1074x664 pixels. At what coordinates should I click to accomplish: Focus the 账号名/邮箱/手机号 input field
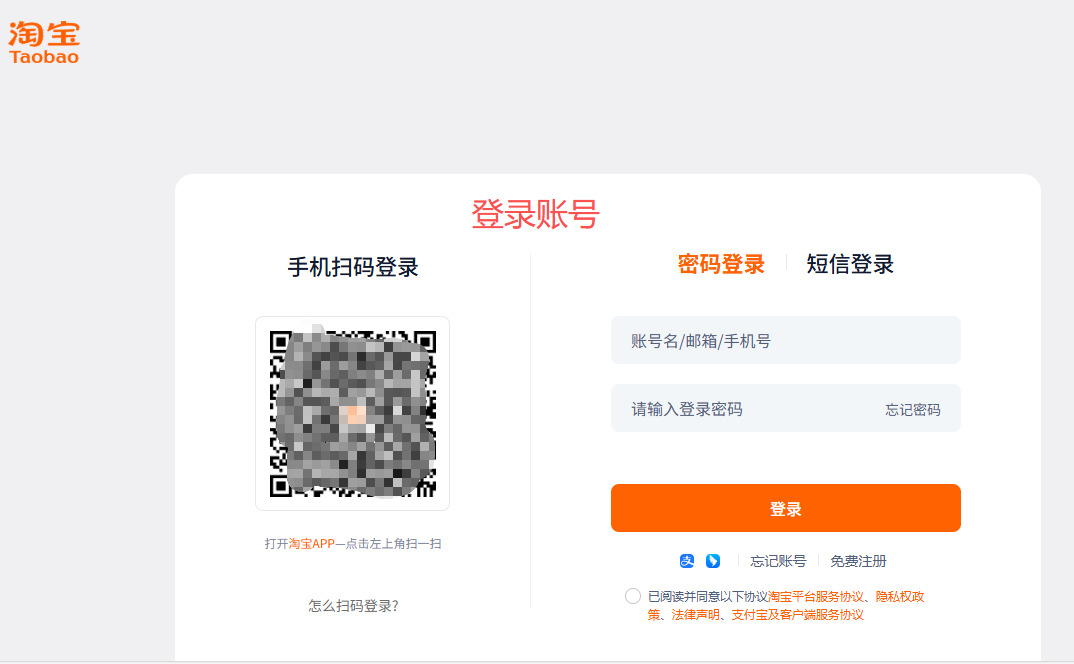[x=786, y=341]
